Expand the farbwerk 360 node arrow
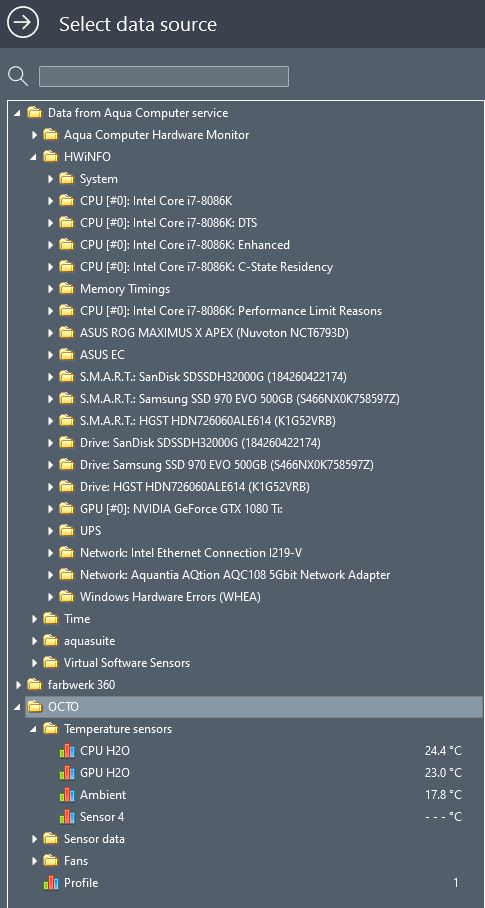 point(19,685)
